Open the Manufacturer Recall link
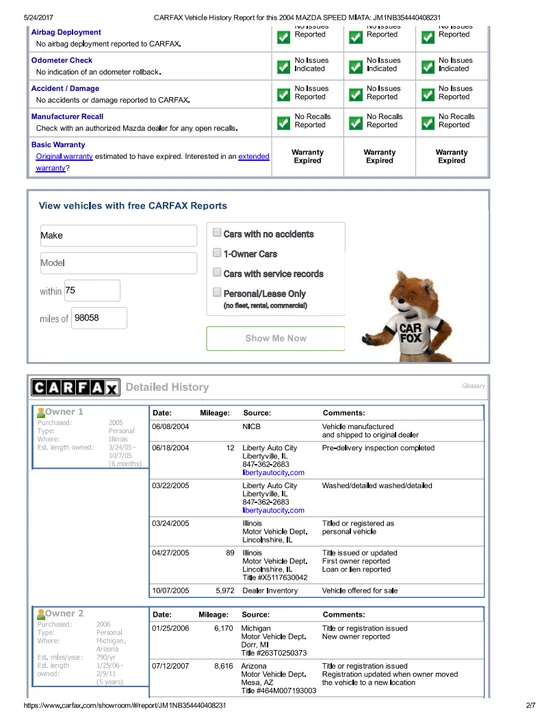This screenshot has height=720, width=557. [x=67, y=116]
